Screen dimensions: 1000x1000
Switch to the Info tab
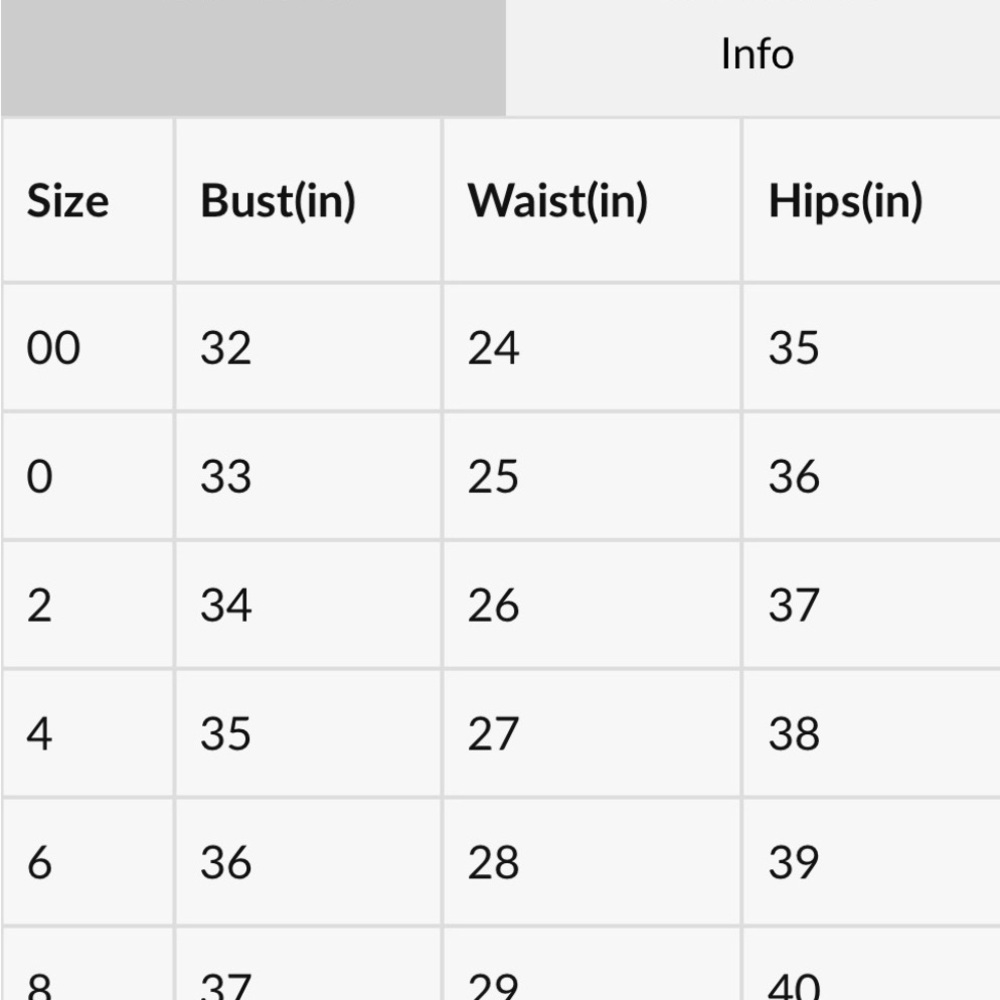753,57
